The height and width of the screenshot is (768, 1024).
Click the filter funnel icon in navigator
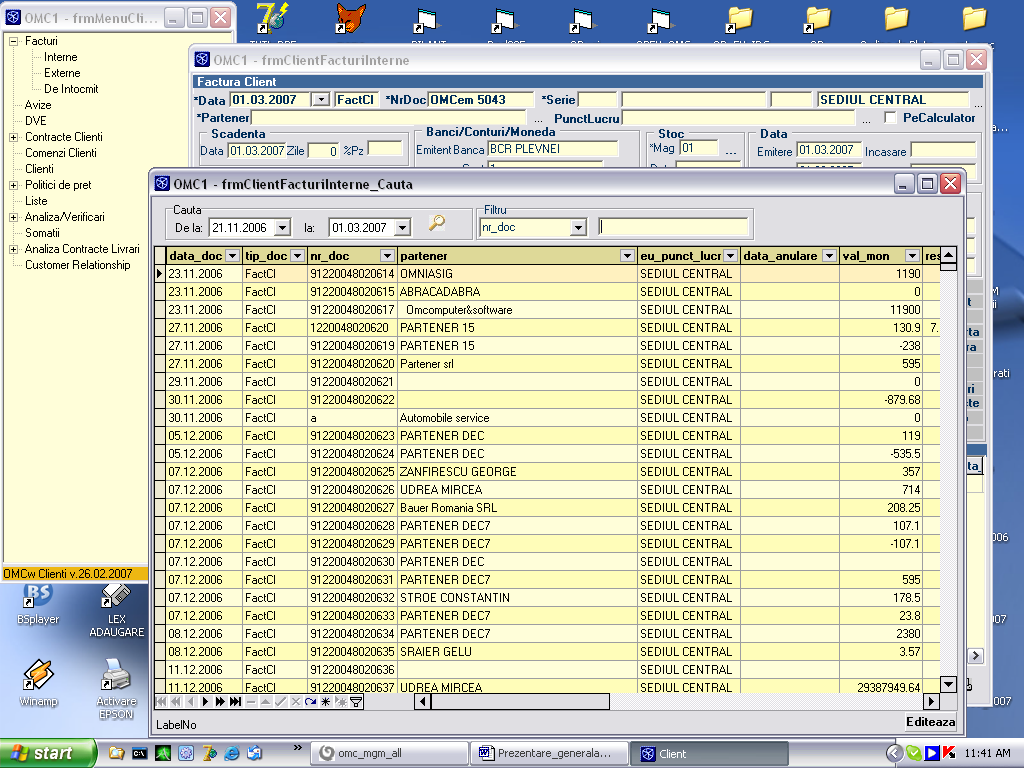click(356, 702)
